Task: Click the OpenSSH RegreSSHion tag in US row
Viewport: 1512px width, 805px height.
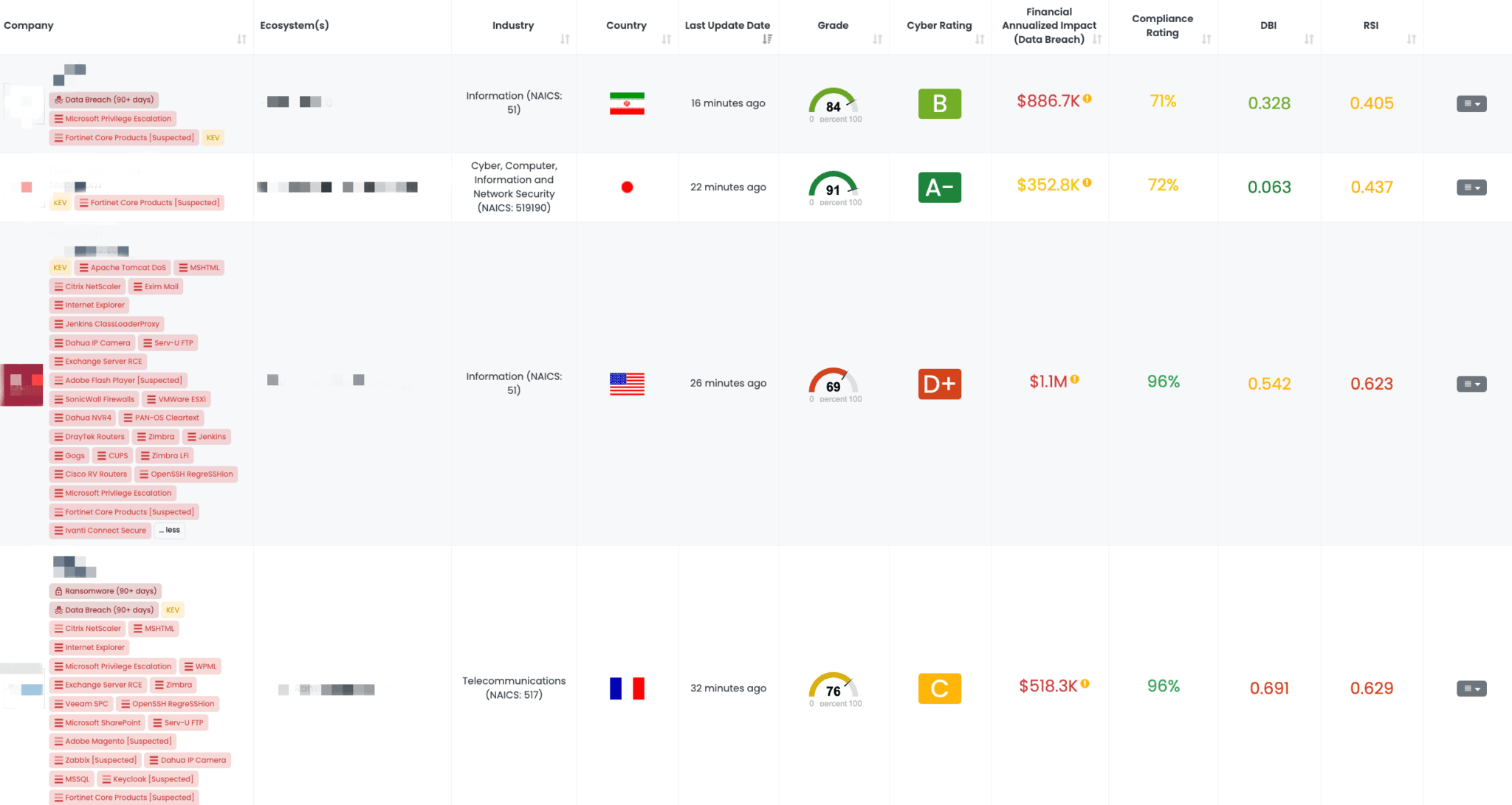Action: pos(186,474)
